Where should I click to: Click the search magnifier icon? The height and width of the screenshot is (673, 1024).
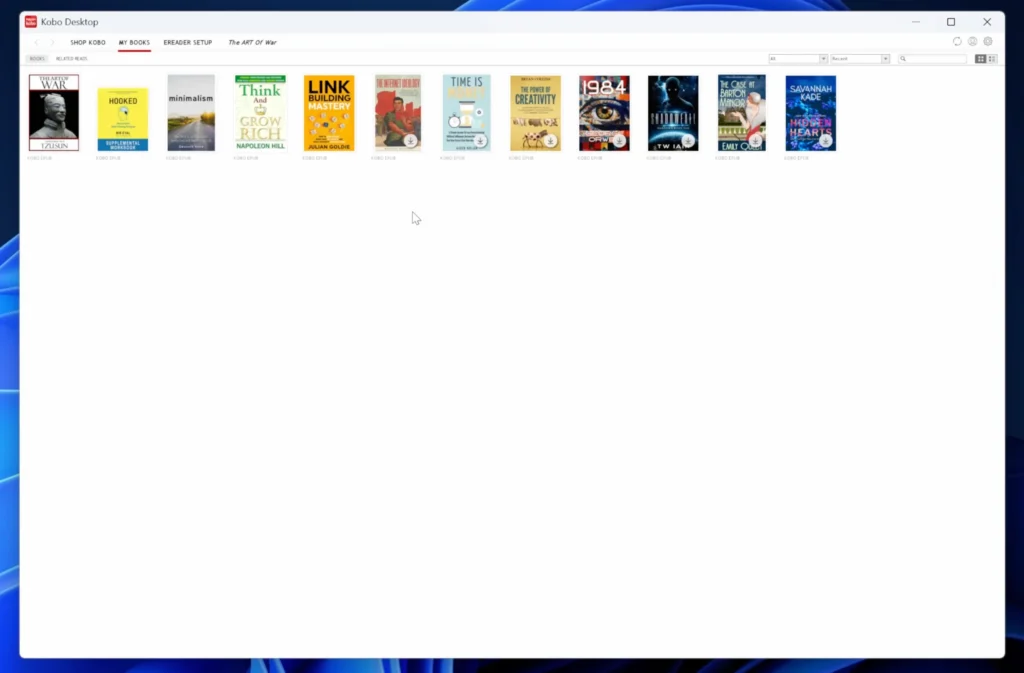903,59
